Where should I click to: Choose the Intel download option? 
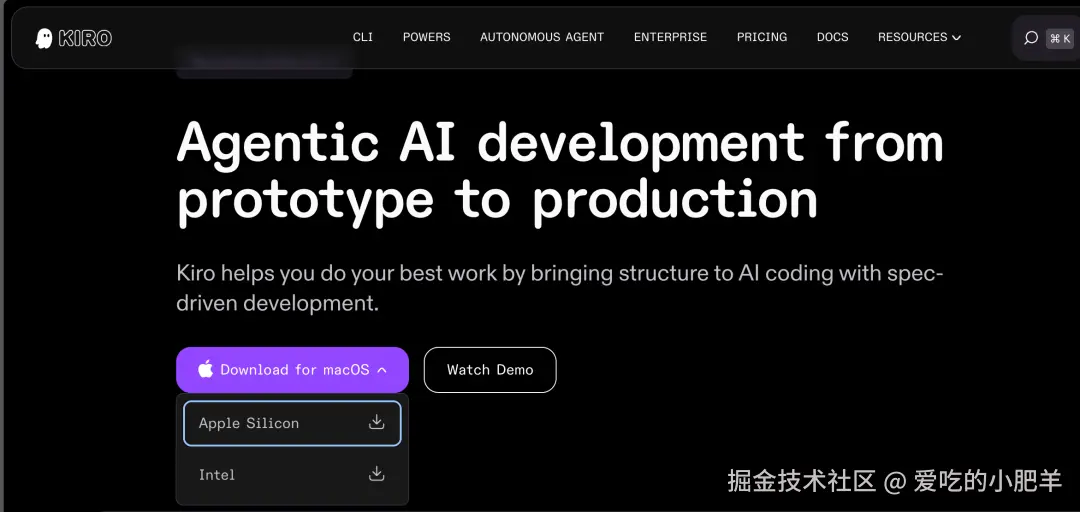click(x=292, y=475)
